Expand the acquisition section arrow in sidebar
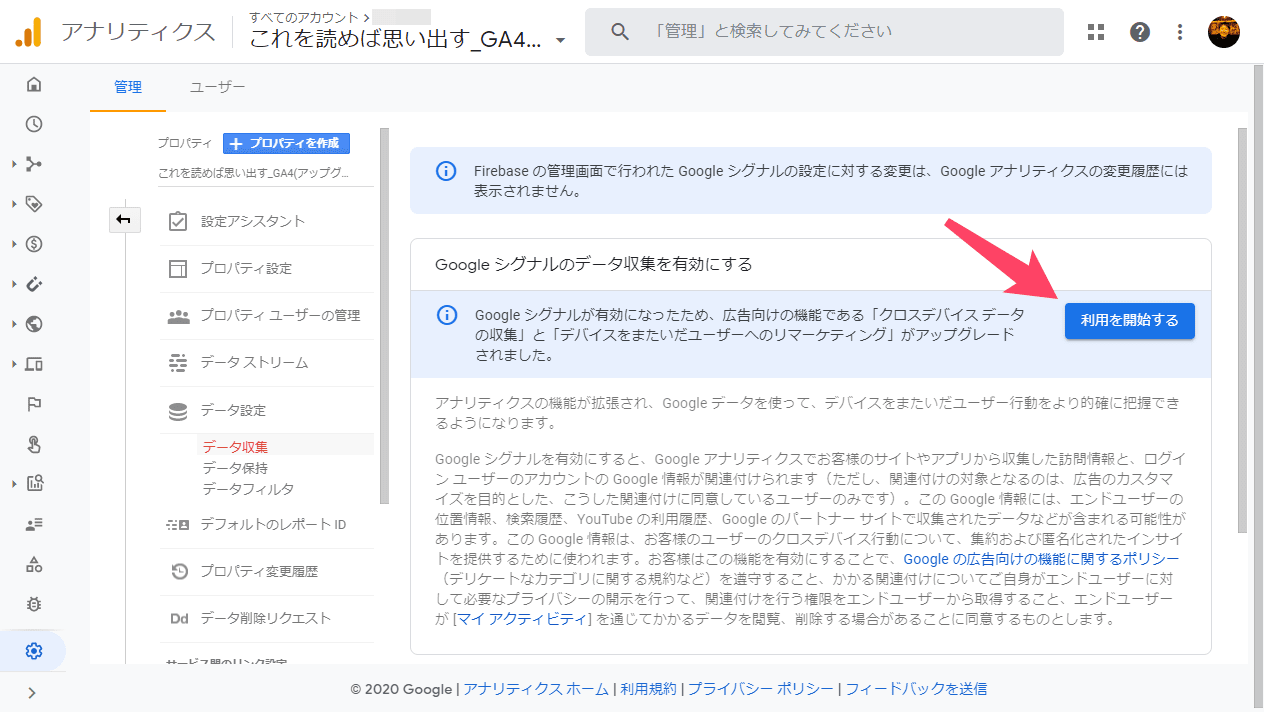Viewport: 1264px width, 712px height. click(14, 164)
